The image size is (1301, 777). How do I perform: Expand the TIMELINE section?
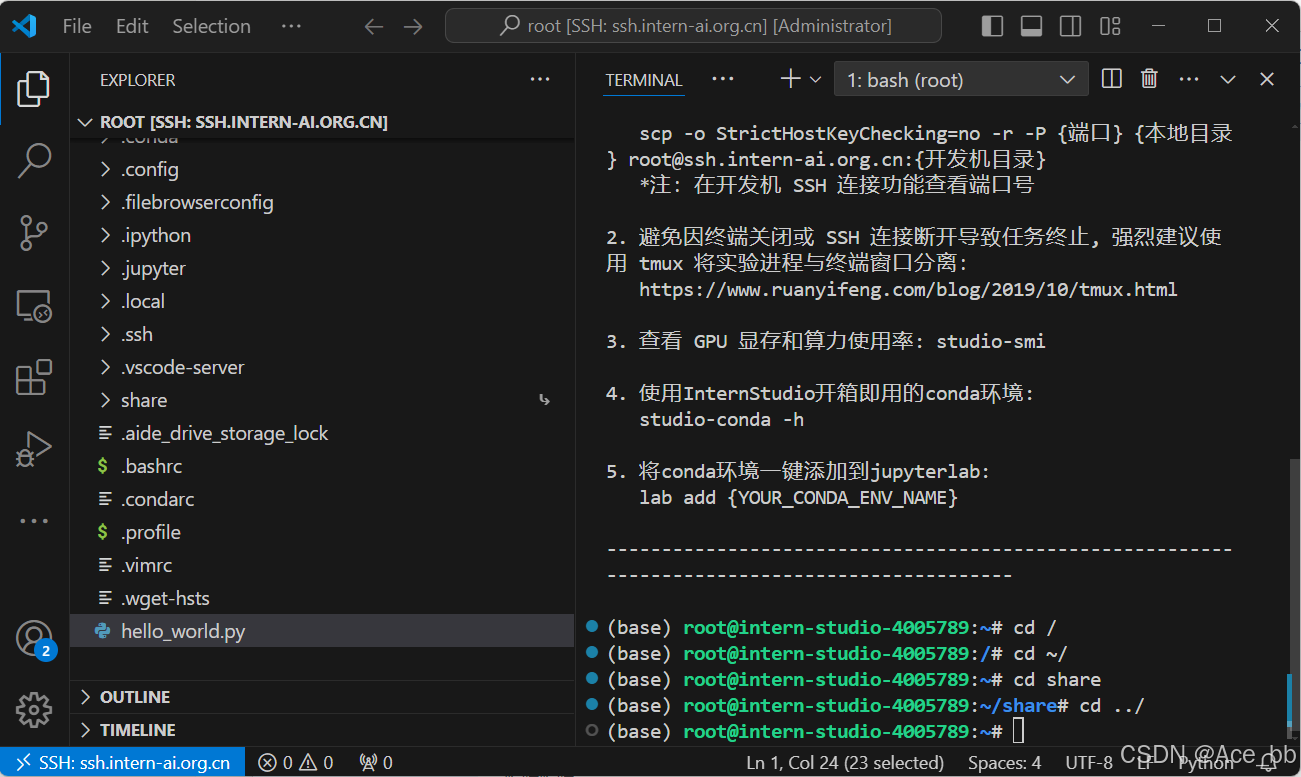[x=322, y=730]
